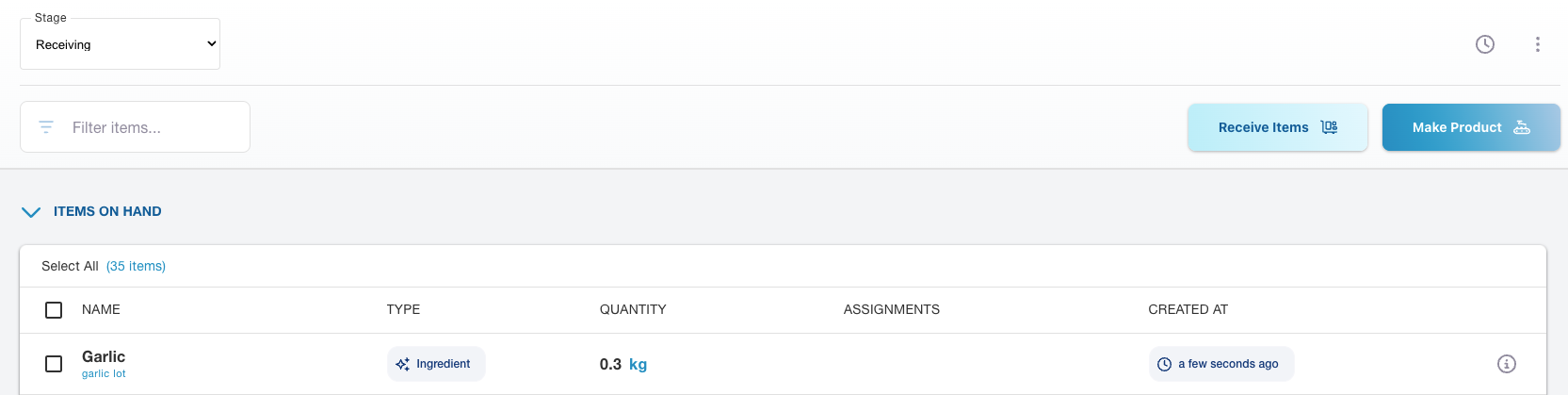This screenshot has width=1568, height=395.
Task: Click the Receive Items button
Action: point(1263,127)
